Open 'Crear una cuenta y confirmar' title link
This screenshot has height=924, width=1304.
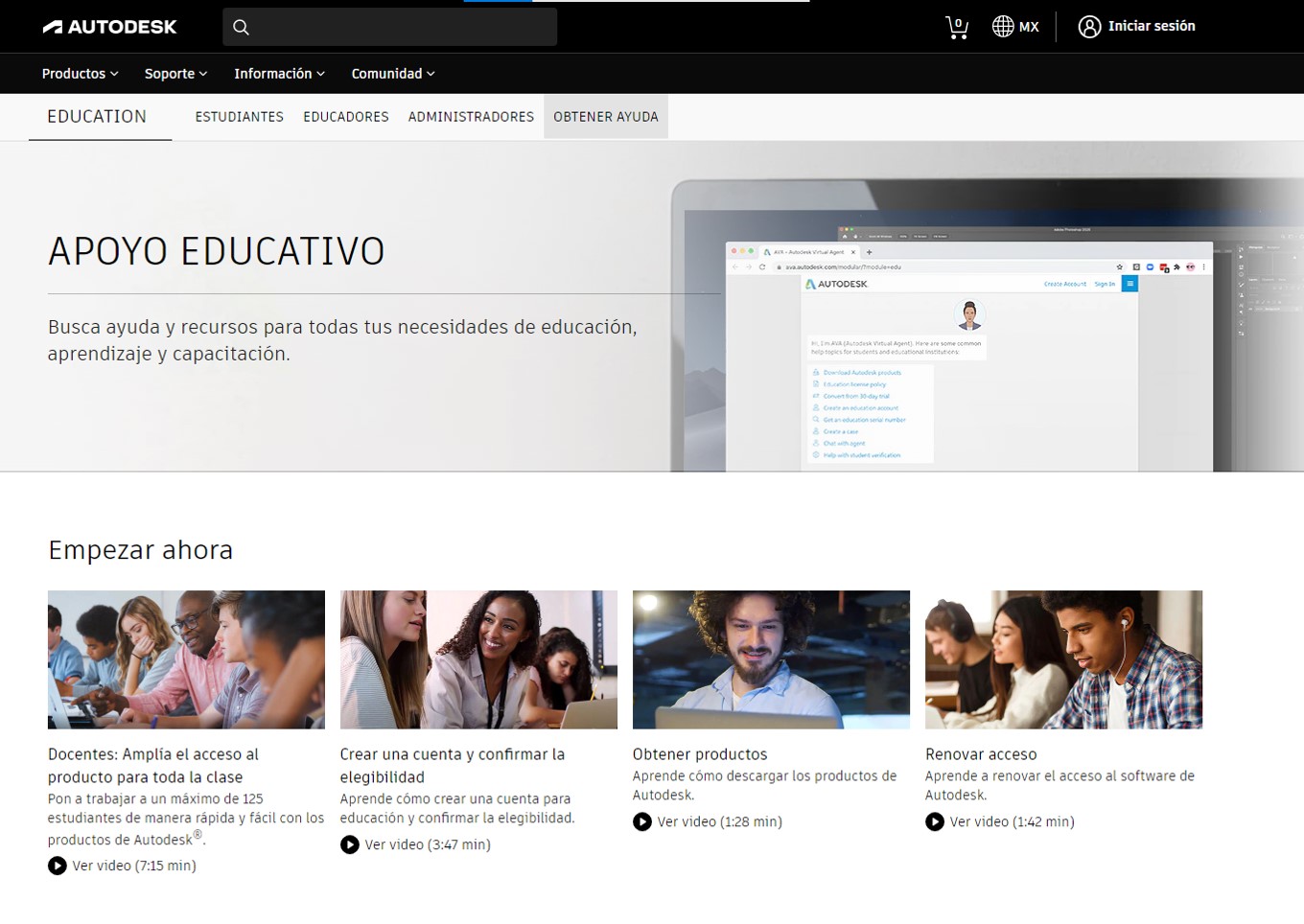coord(453,766)
